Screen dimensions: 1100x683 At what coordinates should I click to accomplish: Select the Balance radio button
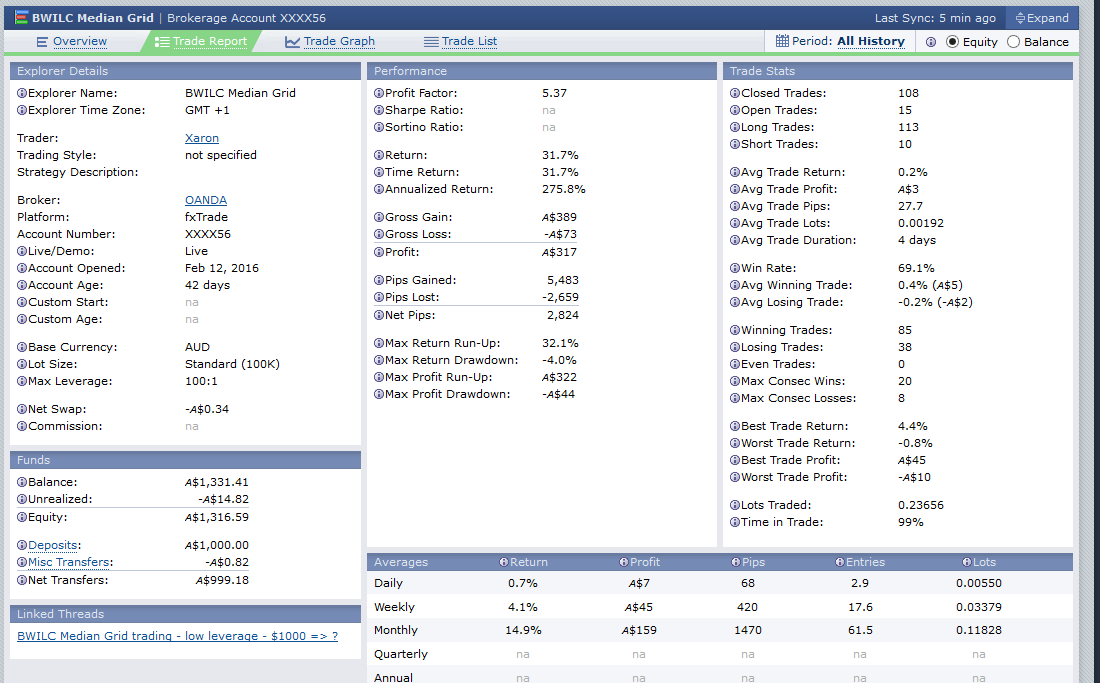pos(1013,42)
